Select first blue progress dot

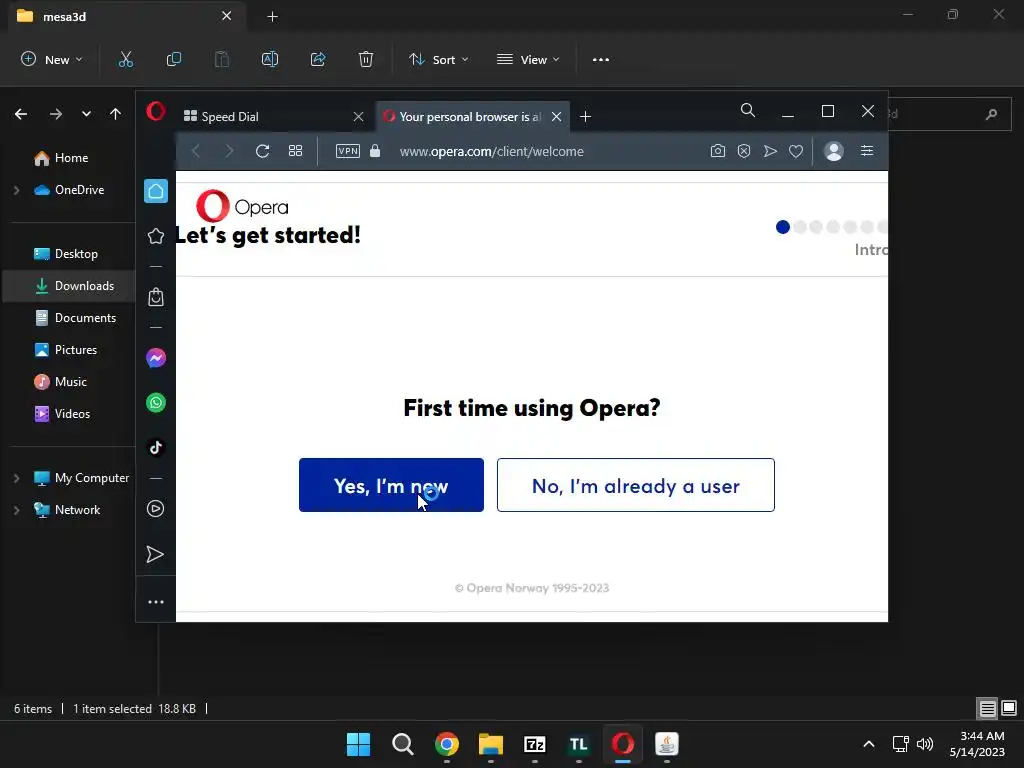[x=782, y=227]
